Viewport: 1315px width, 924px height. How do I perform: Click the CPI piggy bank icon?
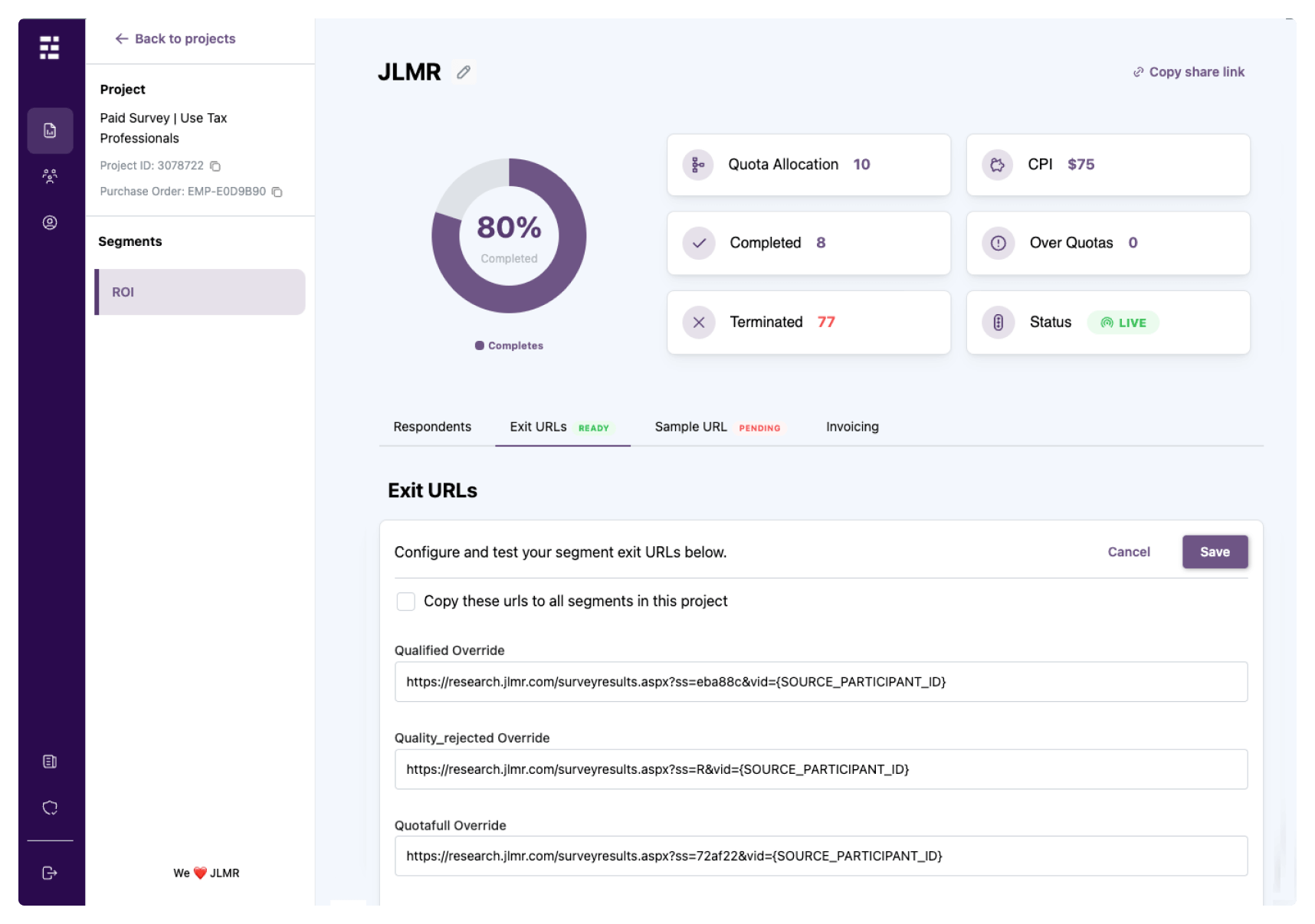[x=998, y=165]
